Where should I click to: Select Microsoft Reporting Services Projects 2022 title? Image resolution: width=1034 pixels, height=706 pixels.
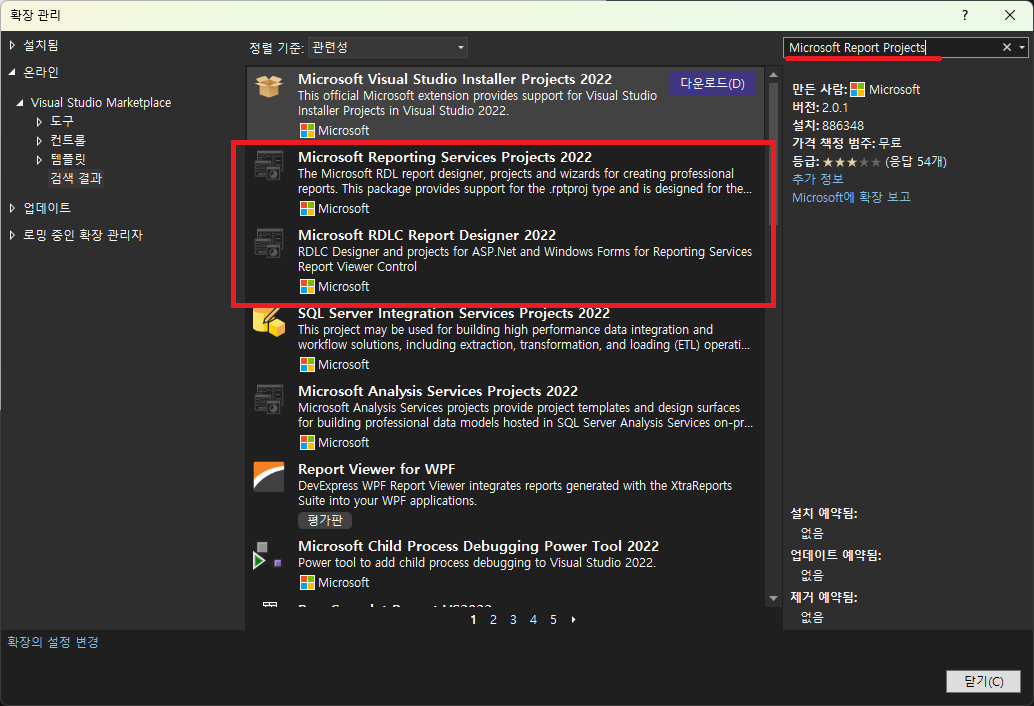click(444, 157)
